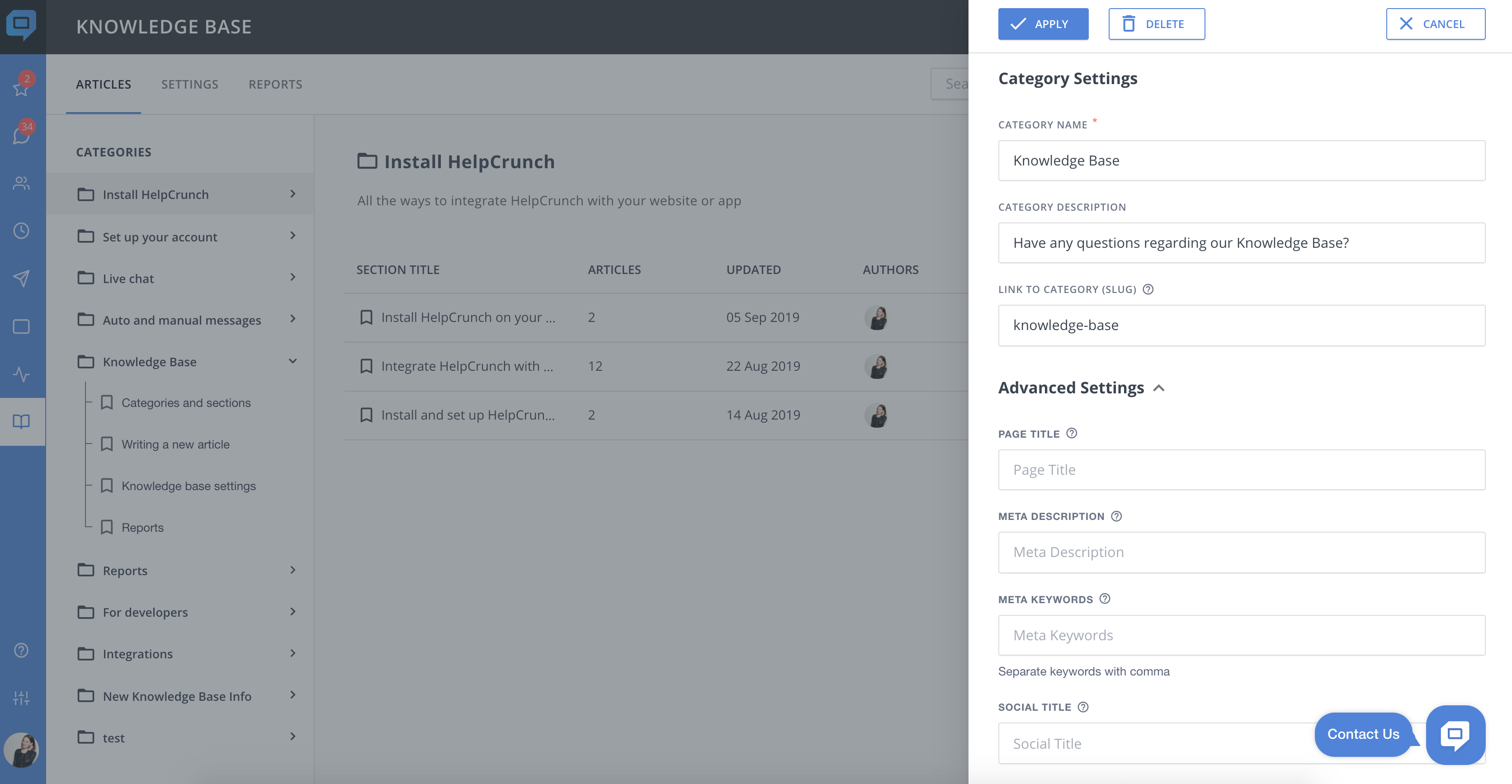Click the Authors column header
This screenshot has height=784, width=1512.
pyautogui.click(x=890, y=269)
